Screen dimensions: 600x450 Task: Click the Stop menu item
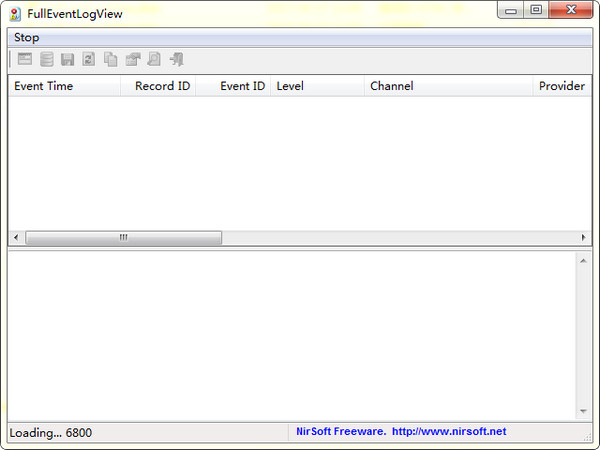pyautogui.click(x=27, y=37)
